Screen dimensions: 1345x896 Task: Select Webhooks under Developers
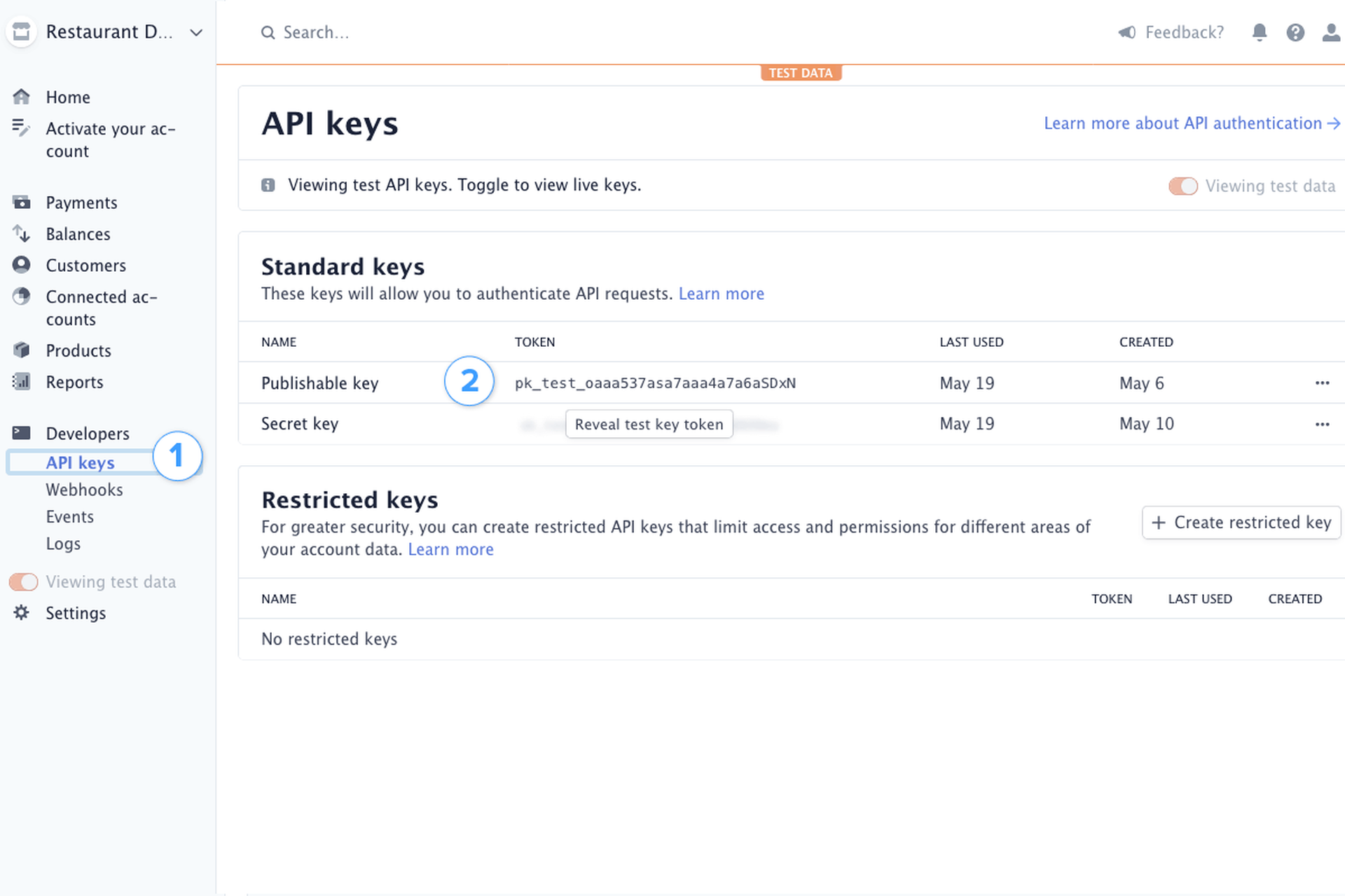coord(84,490)
